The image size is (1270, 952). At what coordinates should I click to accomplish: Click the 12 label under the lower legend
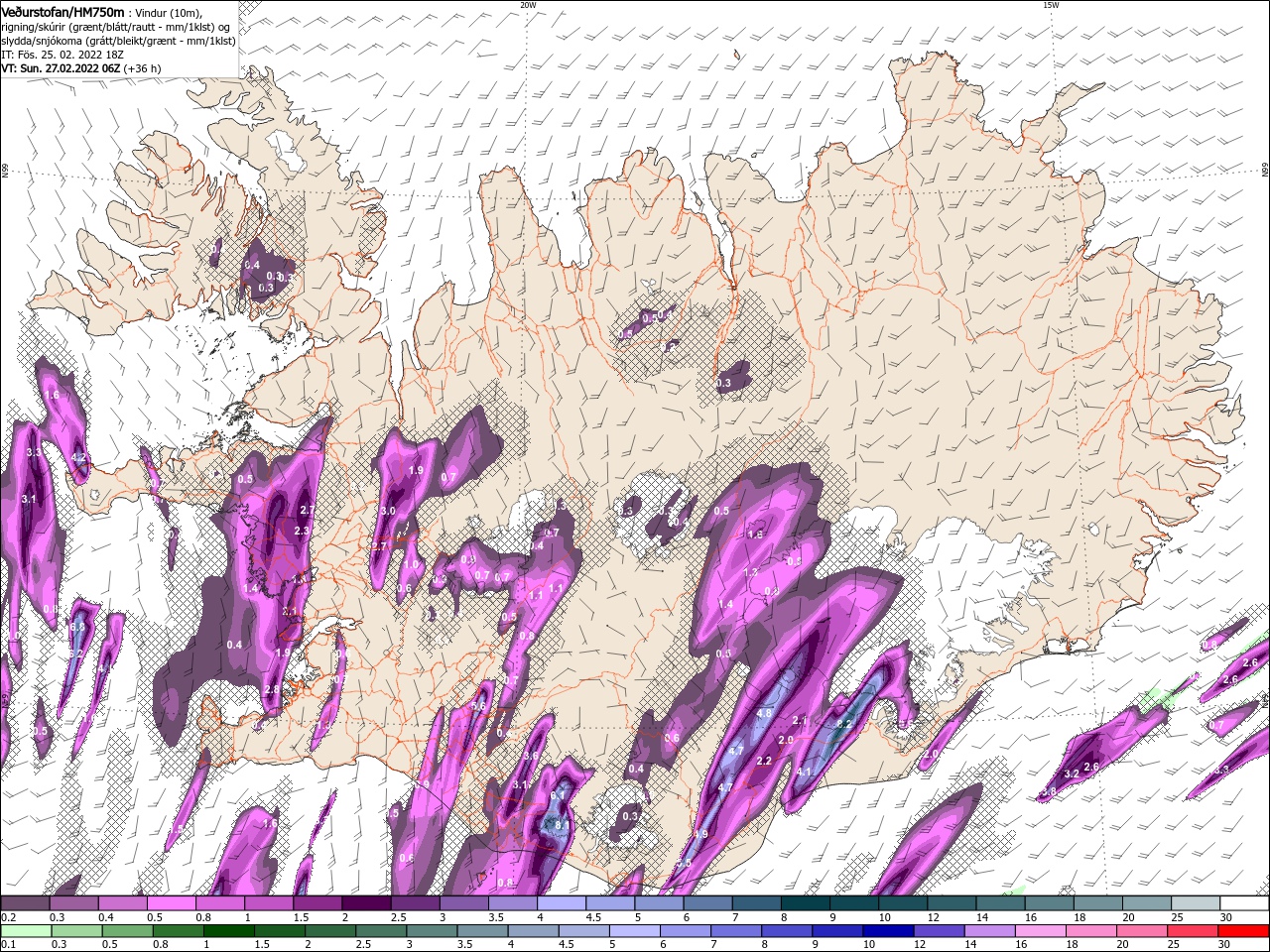point(919,945)
